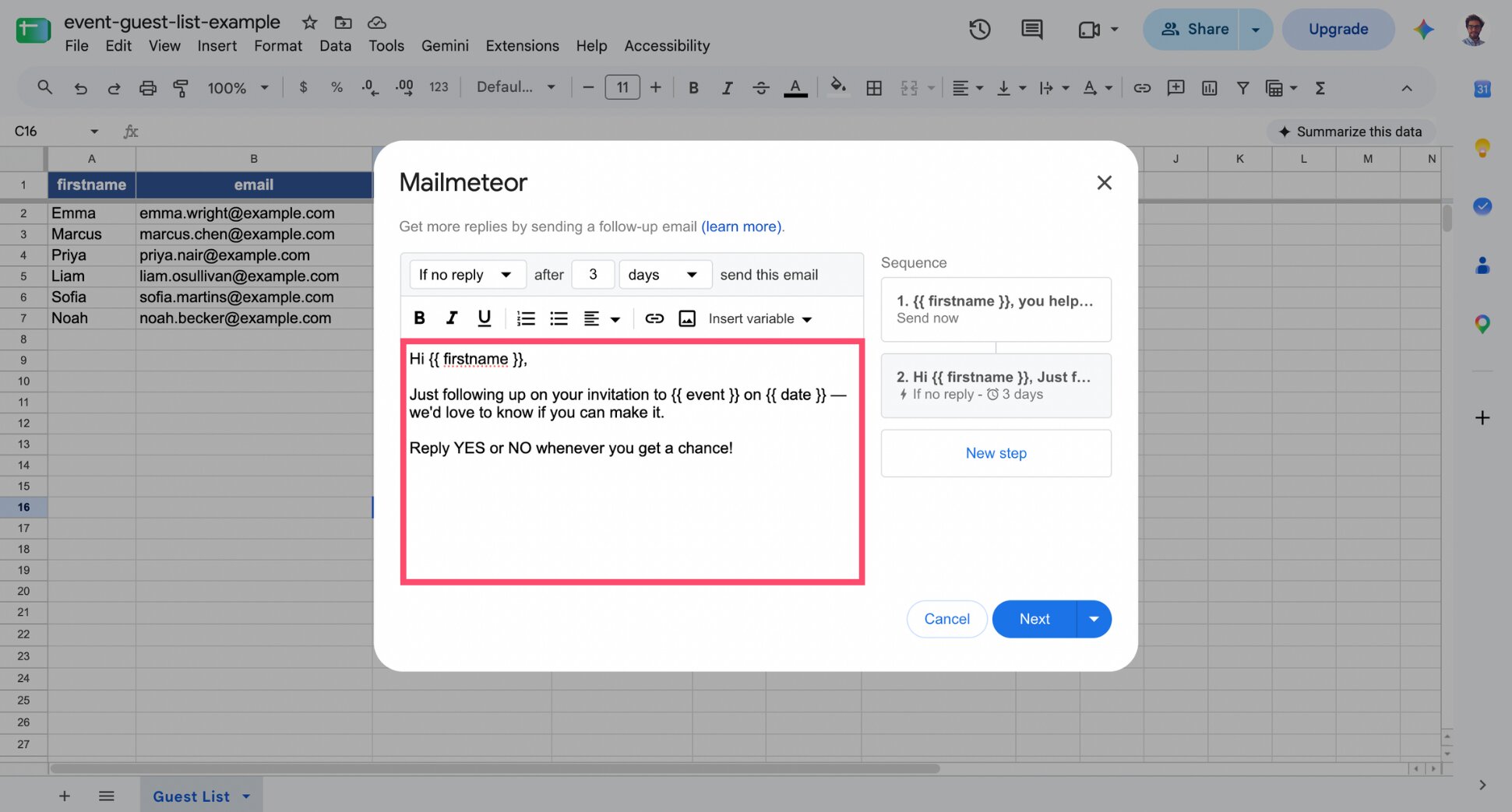Screen dimensions: 1512x812
Task: Insert numbered list in Mailmeteor editor
Action: 526,318
